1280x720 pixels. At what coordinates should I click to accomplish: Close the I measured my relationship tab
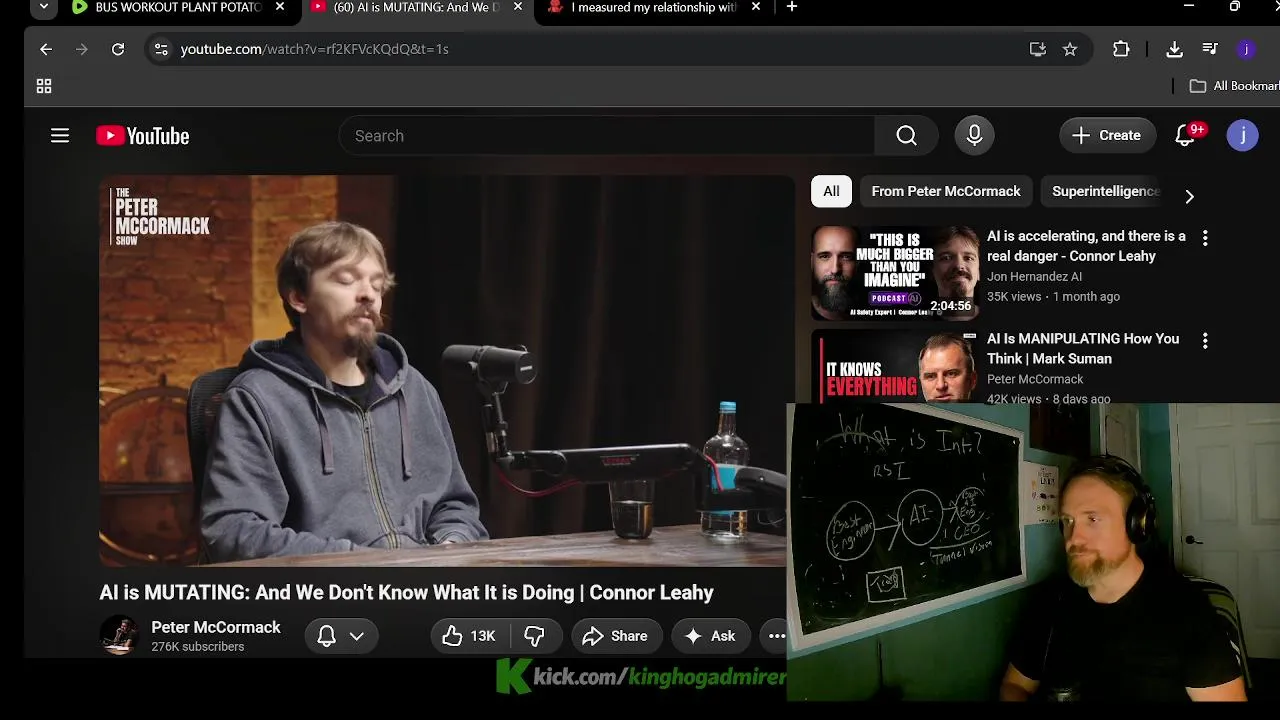pos(756,7)
